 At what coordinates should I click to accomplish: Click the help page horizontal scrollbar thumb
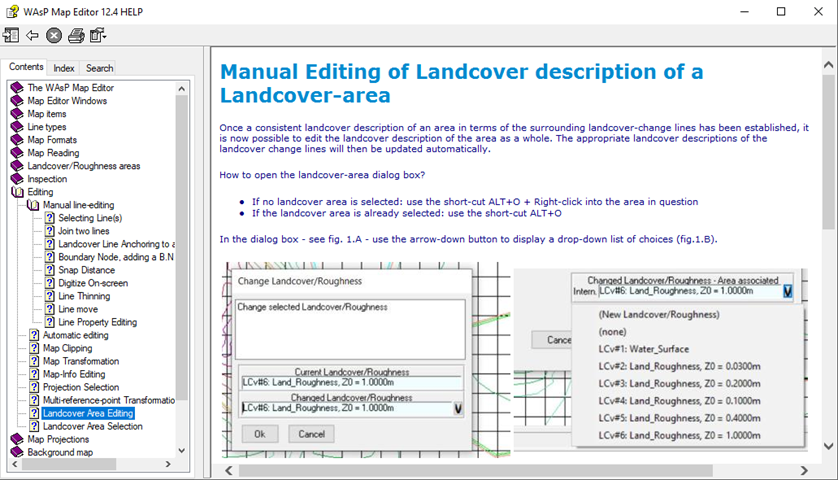[x=476, y=470]
